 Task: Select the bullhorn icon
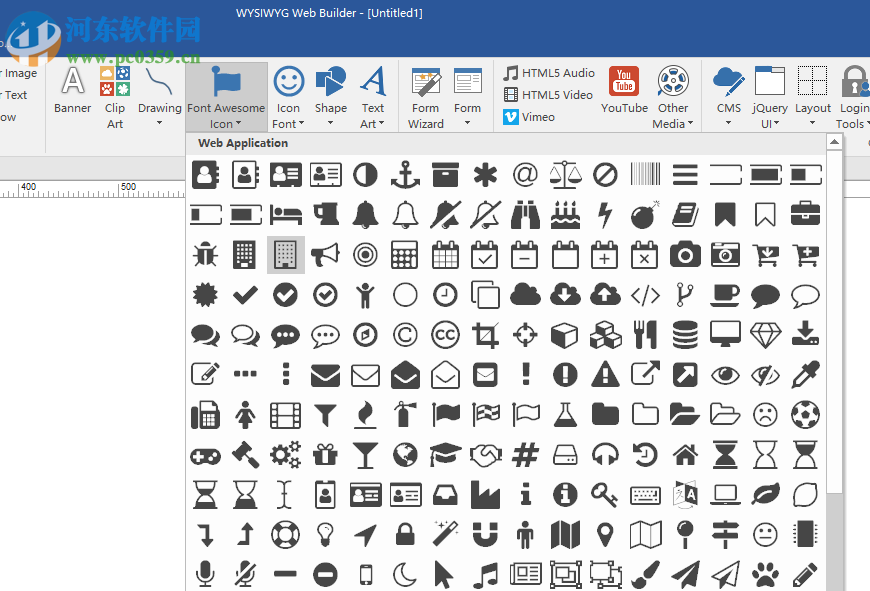coord(325,254)
